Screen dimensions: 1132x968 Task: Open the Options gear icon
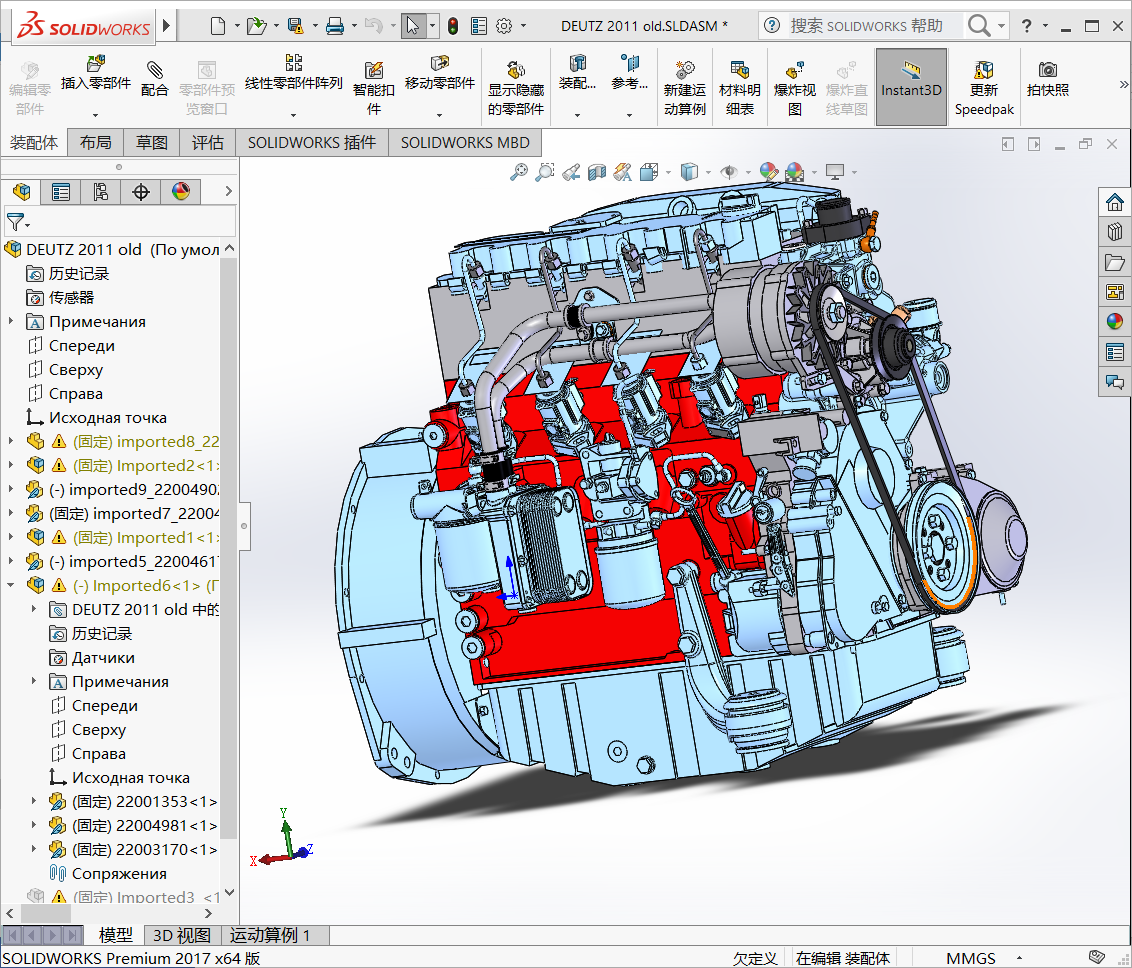pyautogui.click(x=504, y=26)
